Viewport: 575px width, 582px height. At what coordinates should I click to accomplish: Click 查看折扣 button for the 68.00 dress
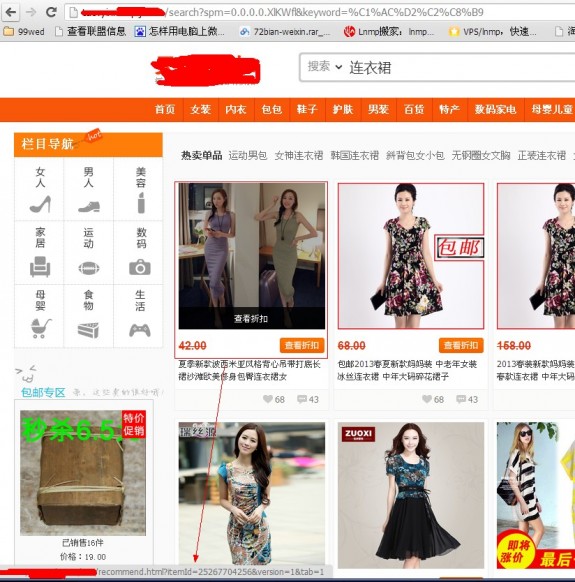point(461,345)
